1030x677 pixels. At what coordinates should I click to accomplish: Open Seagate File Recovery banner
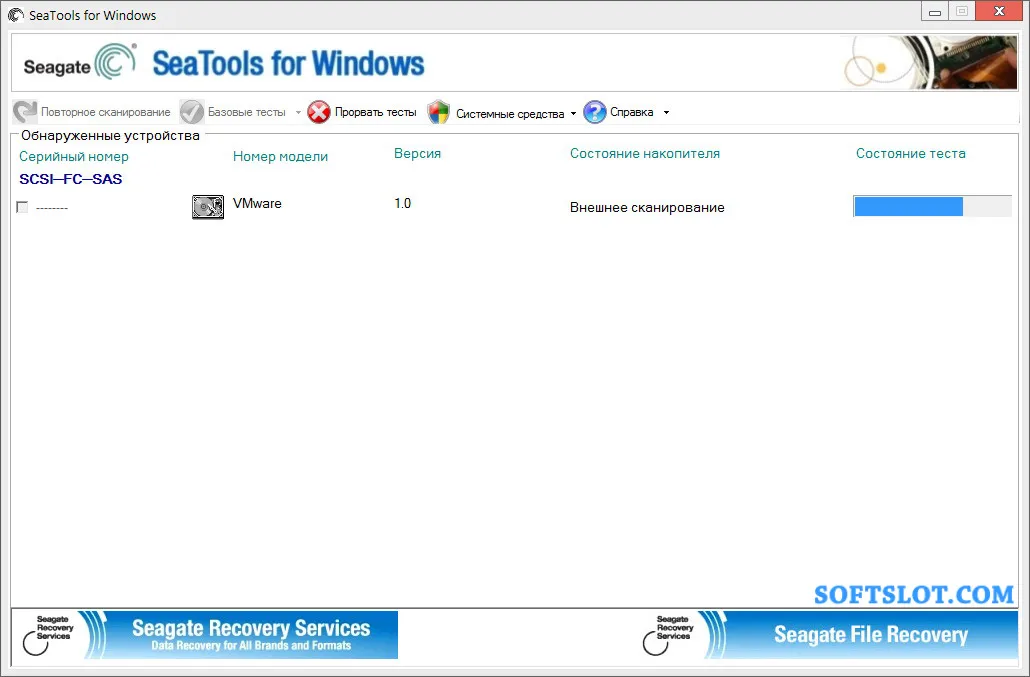(829, 635)
